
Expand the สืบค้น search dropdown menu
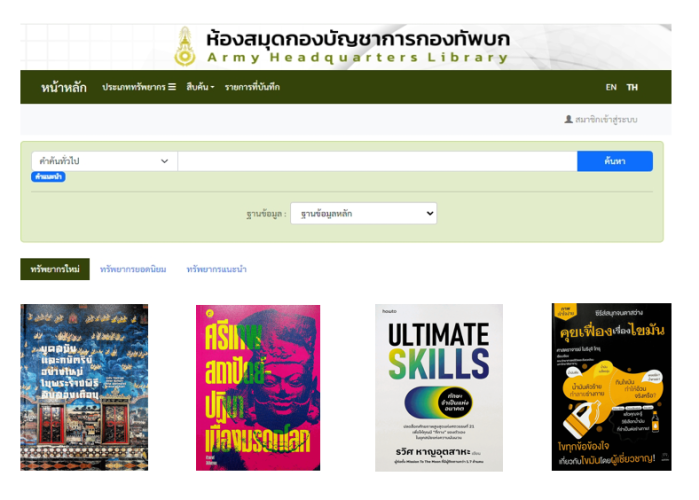200,87
